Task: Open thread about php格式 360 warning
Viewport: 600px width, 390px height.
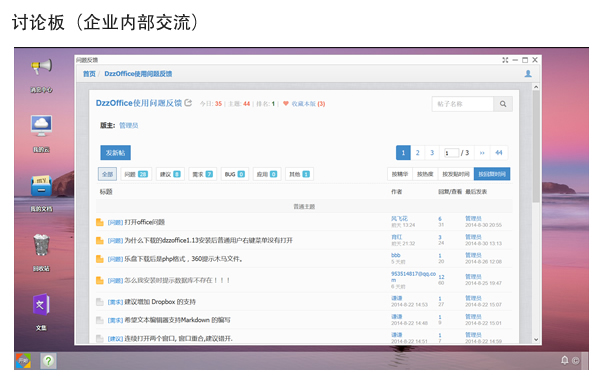Action: pos(184,259)
